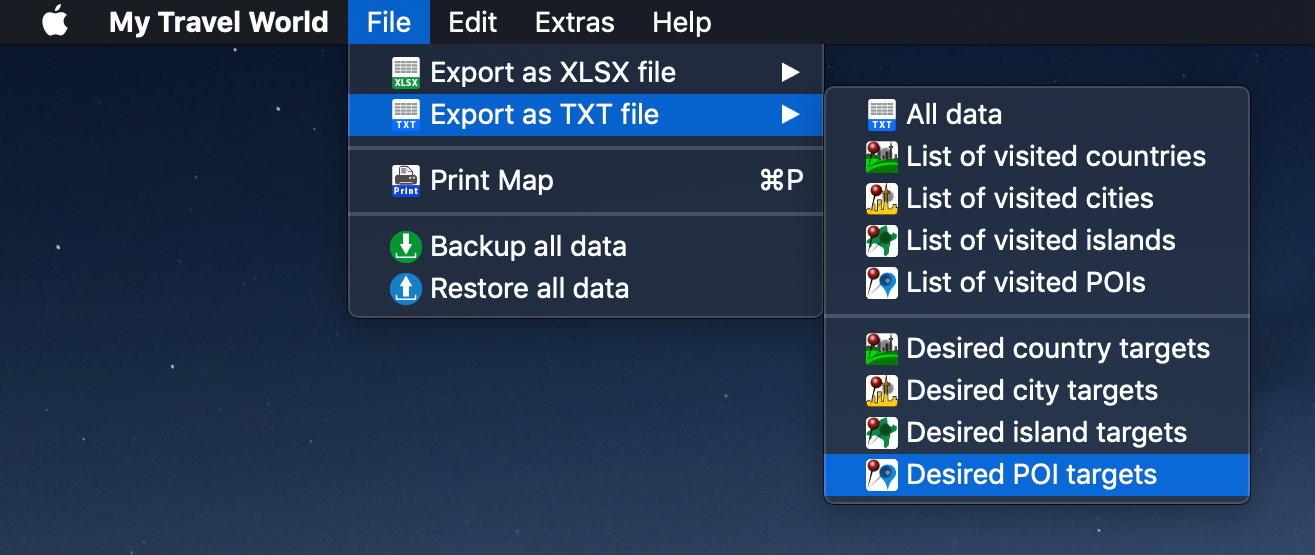Image resolution: width=1315 pixels, height=555 pixels.
Task: Choose Desired POI targets
Action: 1037,475
